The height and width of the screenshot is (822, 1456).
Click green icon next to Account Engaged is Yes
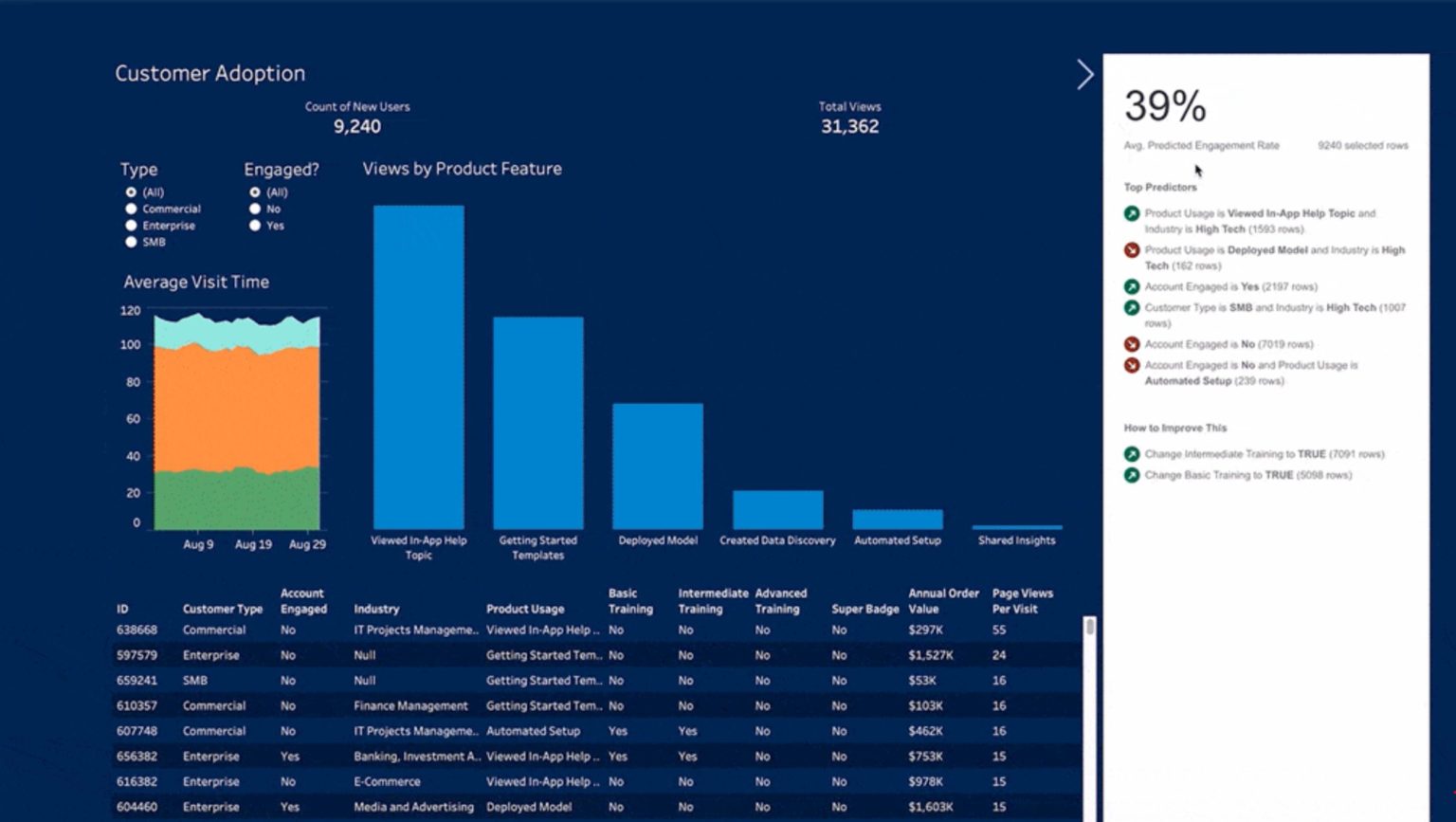[x=1131, y=286]
